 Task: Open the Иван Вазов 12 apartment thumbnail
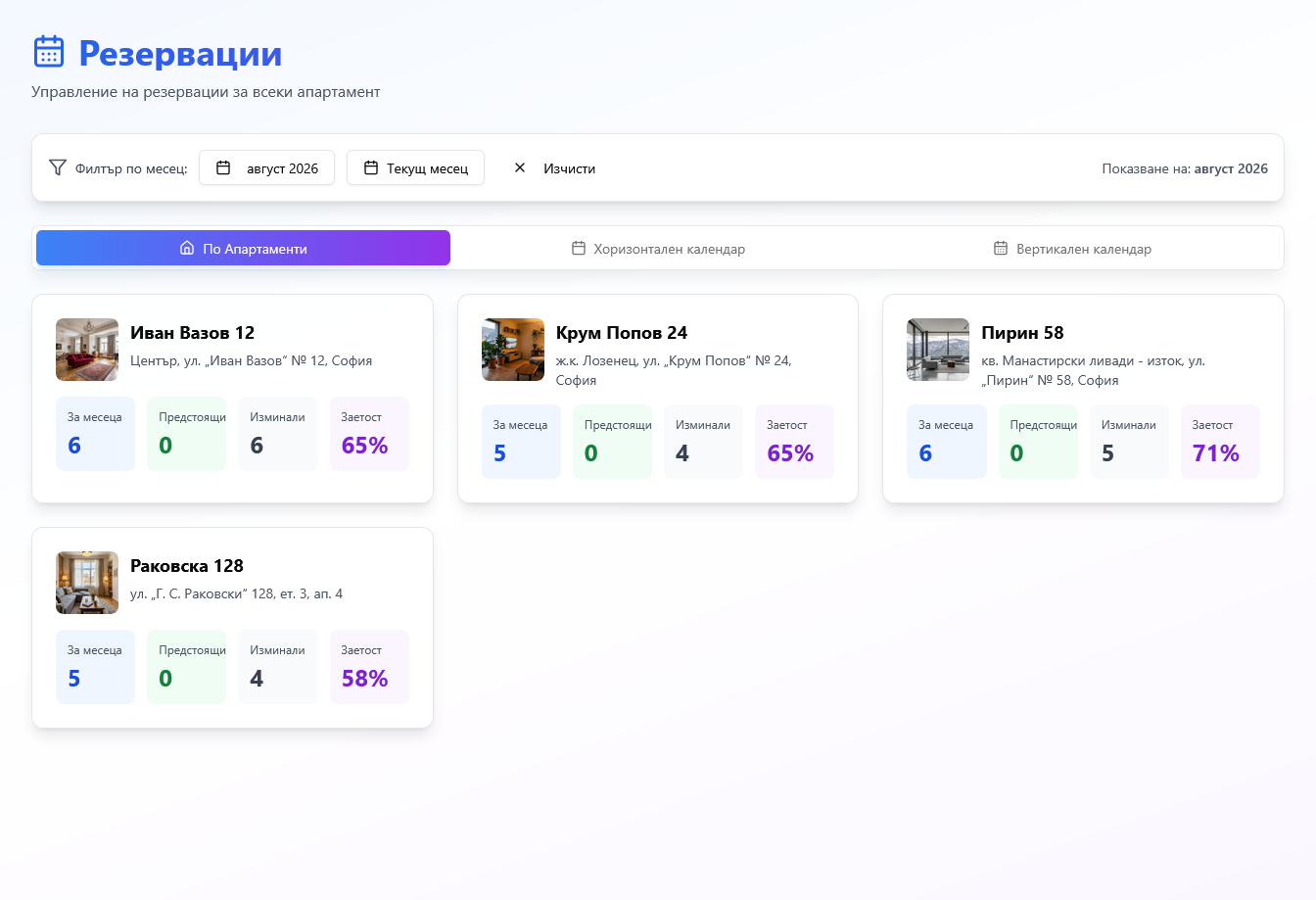click(87, 350)
